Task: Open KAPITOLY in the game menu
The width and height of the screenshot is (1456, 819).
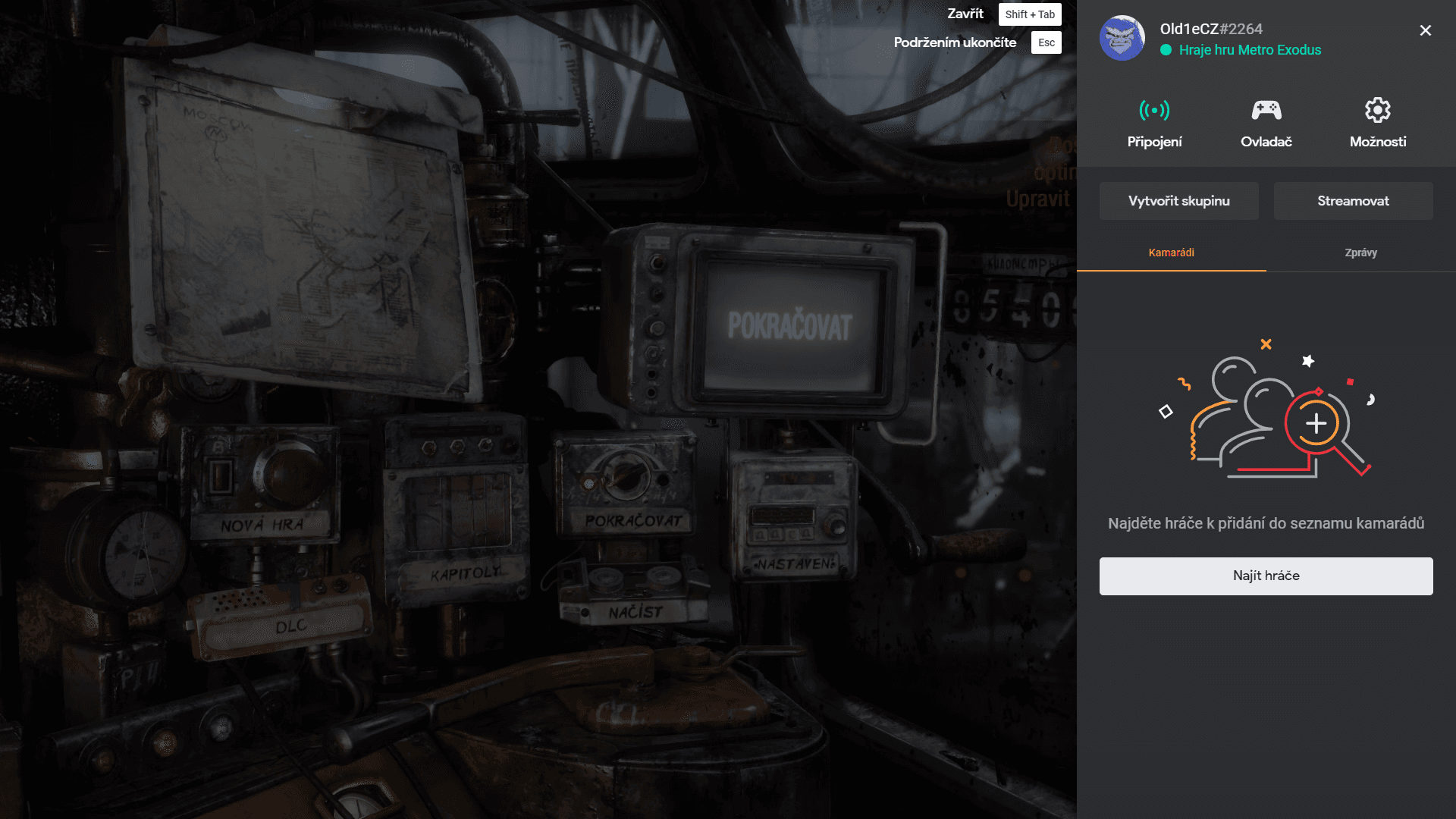Action: coord(465,573)
